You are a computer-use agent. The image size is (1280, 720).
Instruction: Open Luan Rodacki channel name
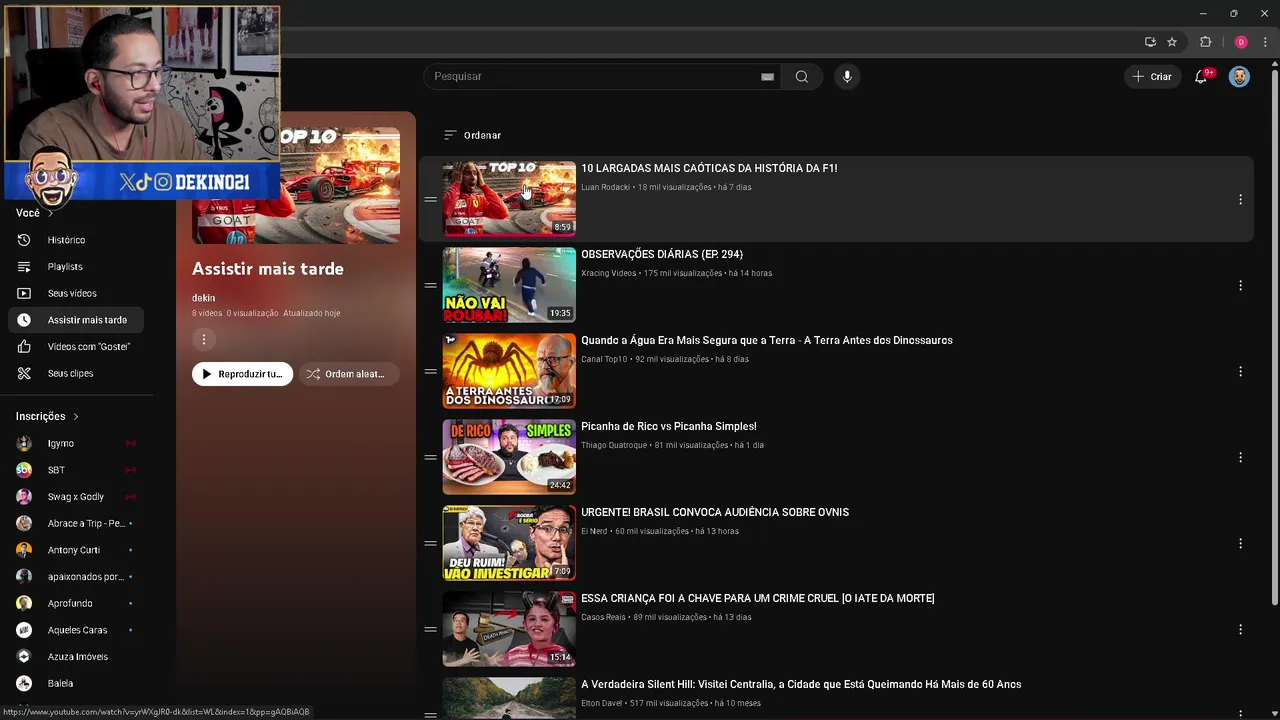[605, 187]
